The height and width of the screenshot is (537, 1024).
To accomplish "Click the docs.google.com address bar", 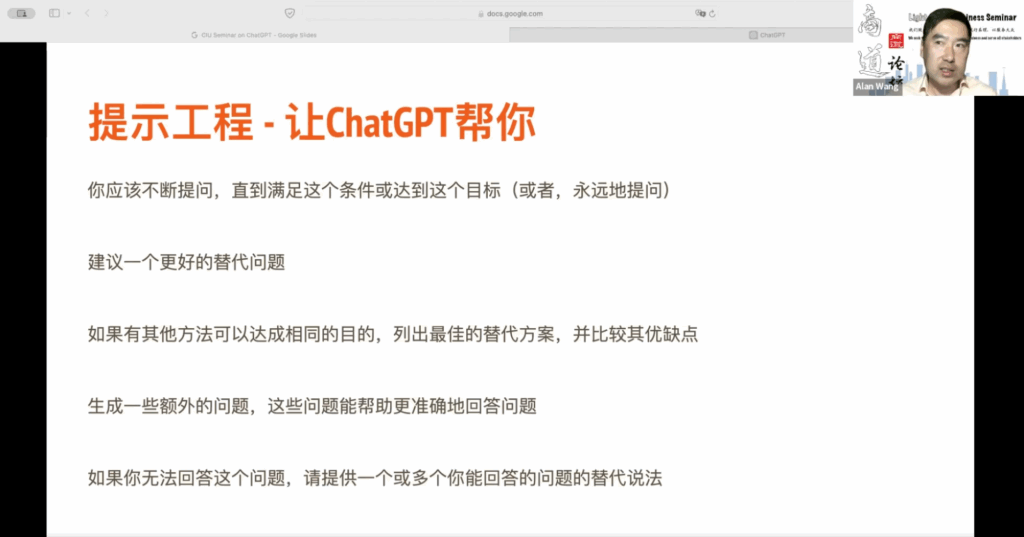I will click(x=511, y=13).
